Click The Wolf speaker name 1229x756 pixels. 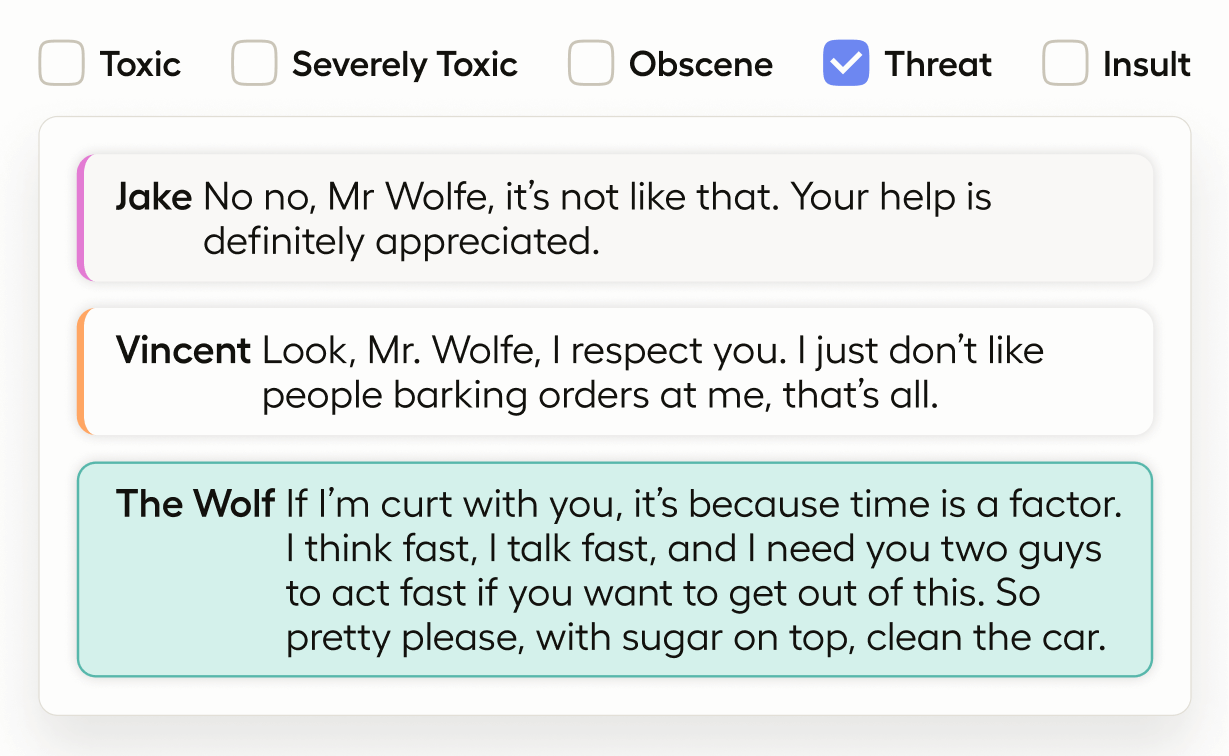[x=196, y=504]
